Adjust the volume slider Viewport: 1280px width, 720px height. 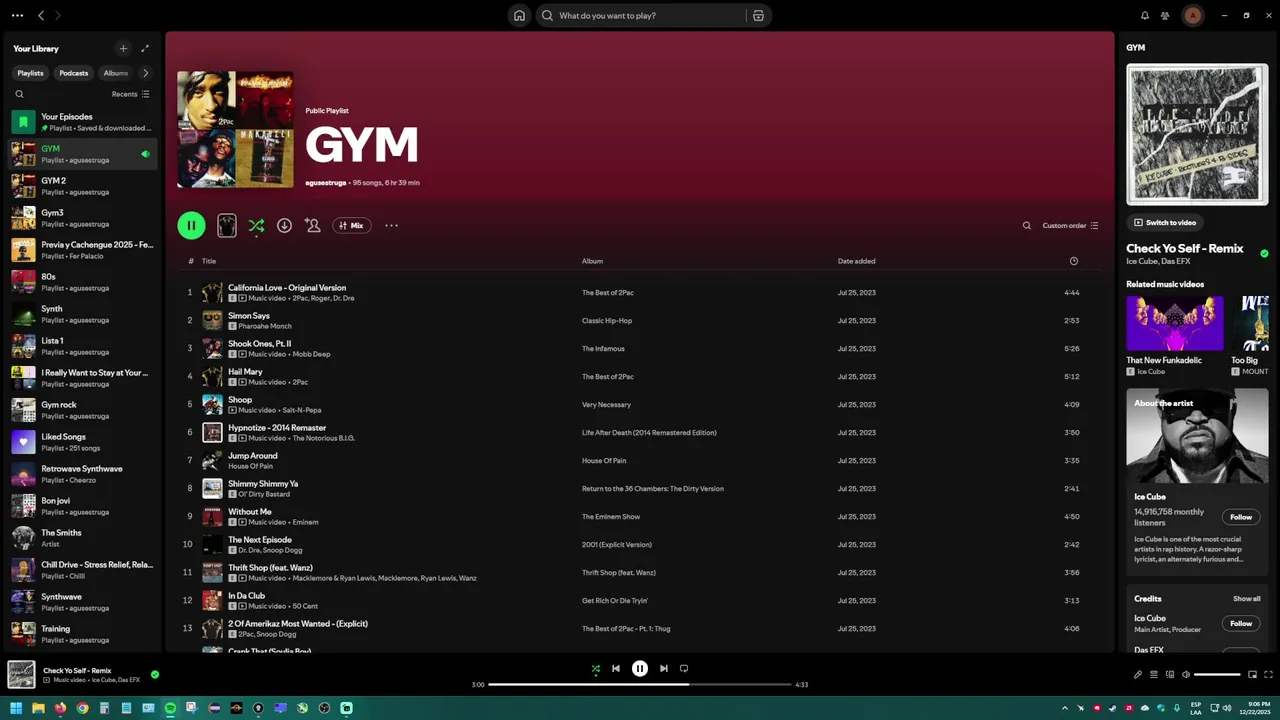point(1217,674)
